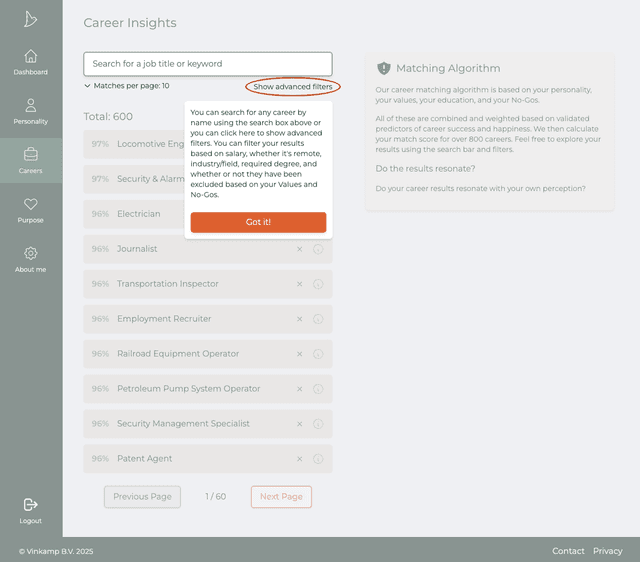The height and width of the screenshot is (562, 640).
Task: Select Railroad Equipment Operator entry
Action: (x=208, y=354)
